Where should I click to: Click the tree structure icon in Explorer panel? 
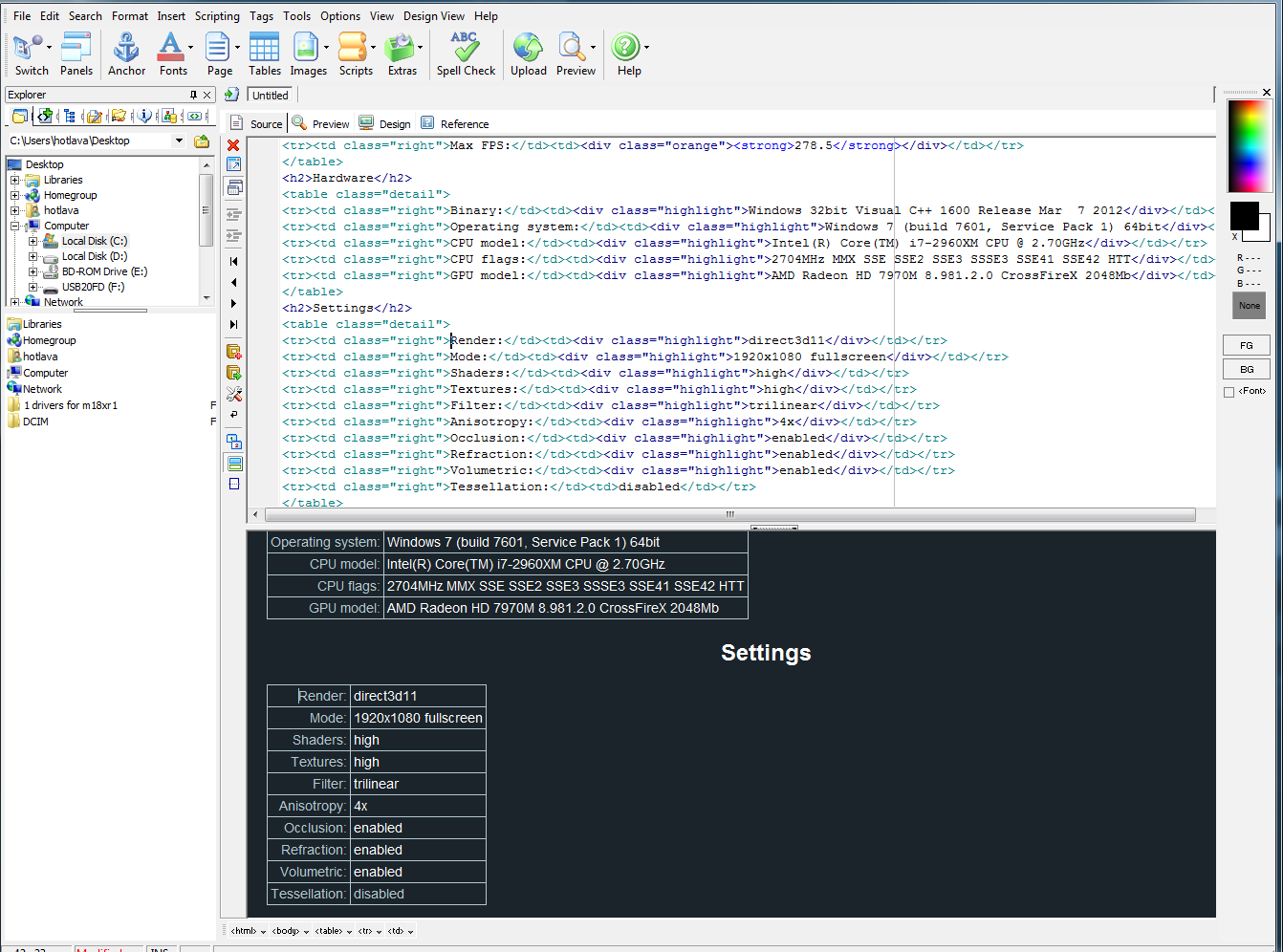point(69,116)
